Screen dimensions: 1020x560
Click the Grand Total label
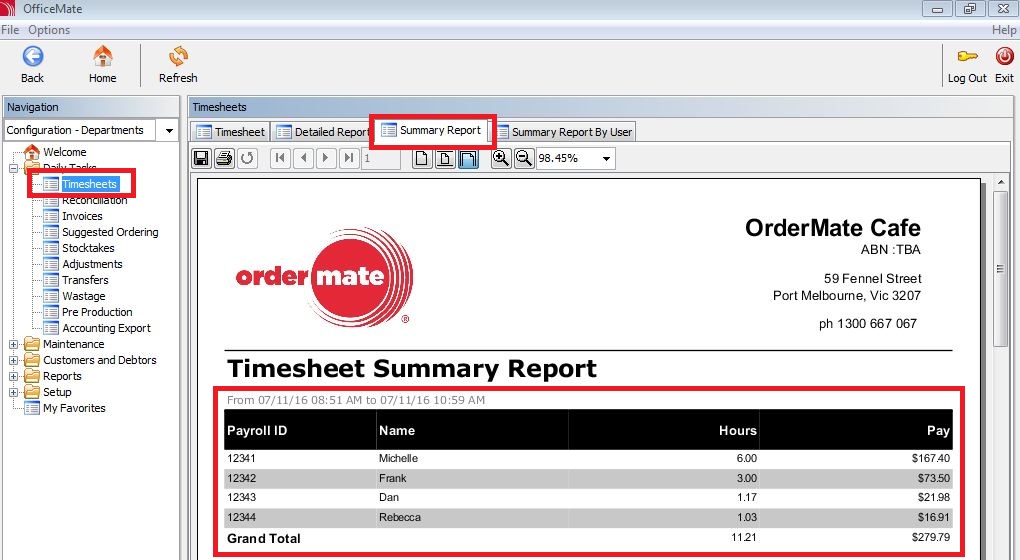click(263, 539)
